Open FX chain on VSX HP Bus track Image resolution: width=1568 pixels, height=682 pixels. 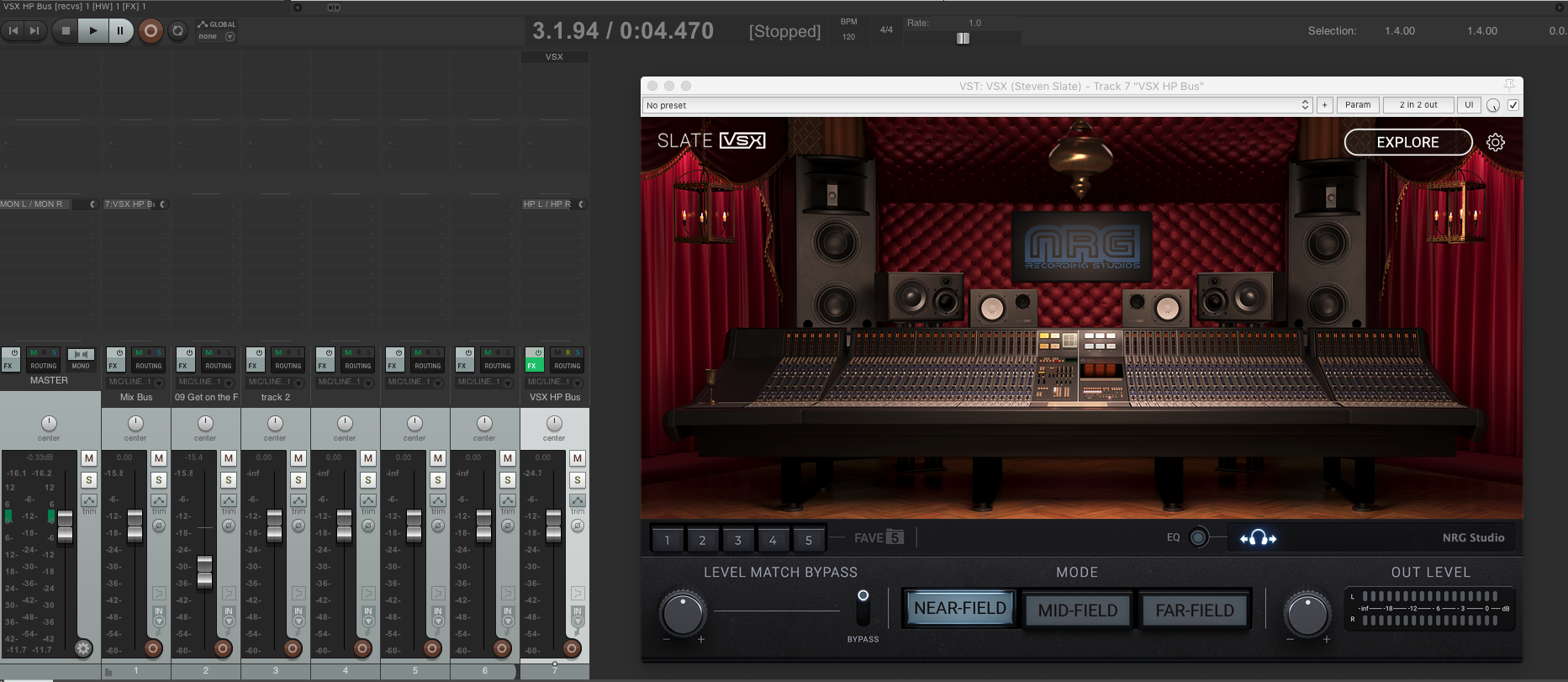533,366
